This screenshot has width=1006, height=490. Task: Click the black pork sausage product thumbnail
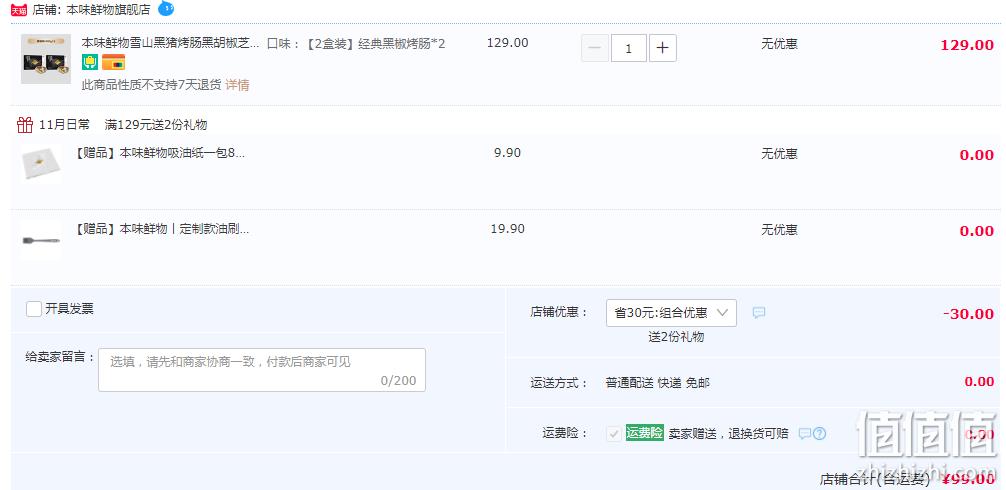pyautogui.click(x=46, y=59)
